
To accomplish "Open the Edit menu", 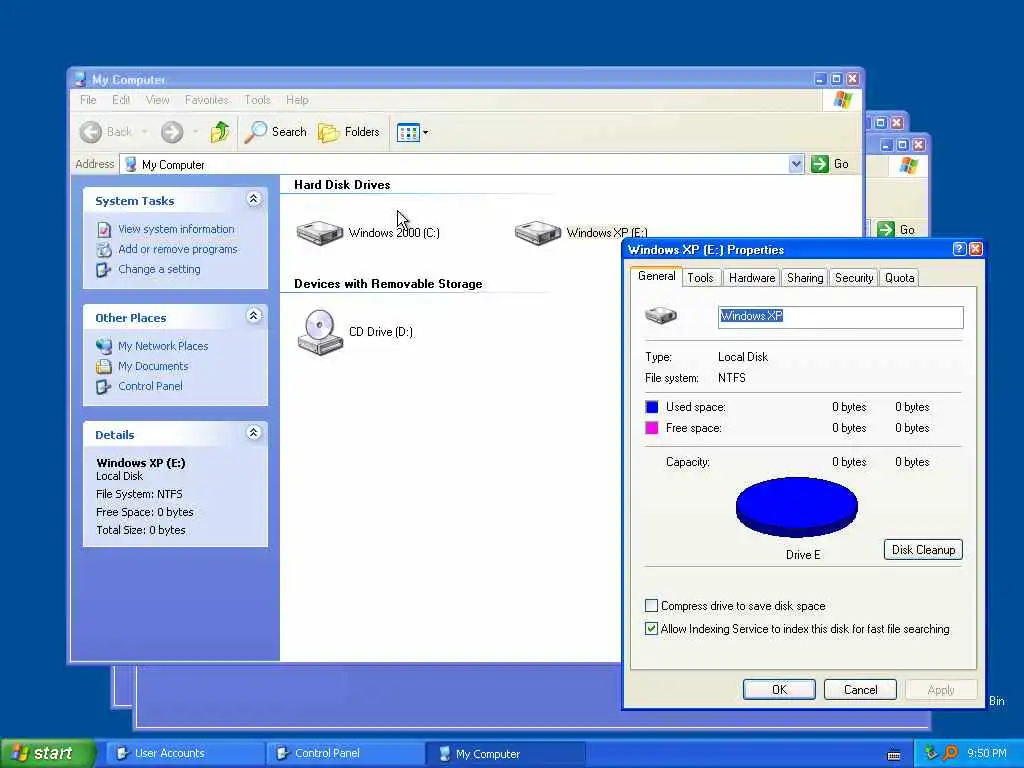I will pyautogui.click(x=121, y=100).
